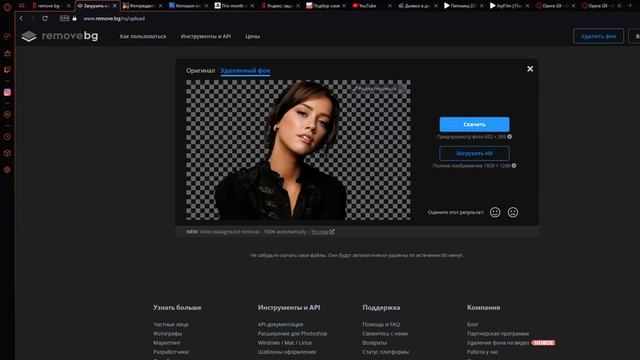Open Свяжитесь с нами footer link
The image size is (640, 360).
pos(385,333)
